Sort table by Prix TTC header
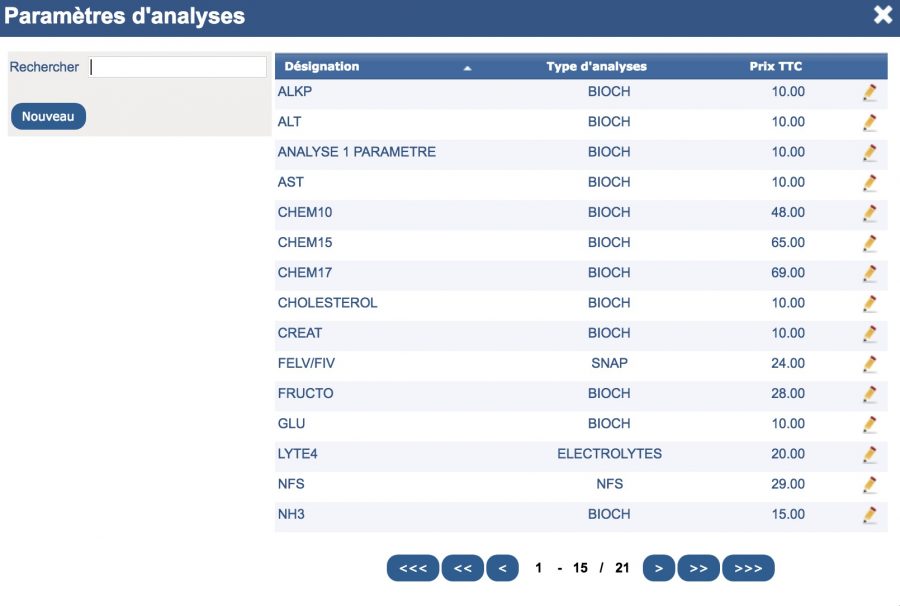Image resolution: width=900 pixels, height=606 pixels. [775, 67]
